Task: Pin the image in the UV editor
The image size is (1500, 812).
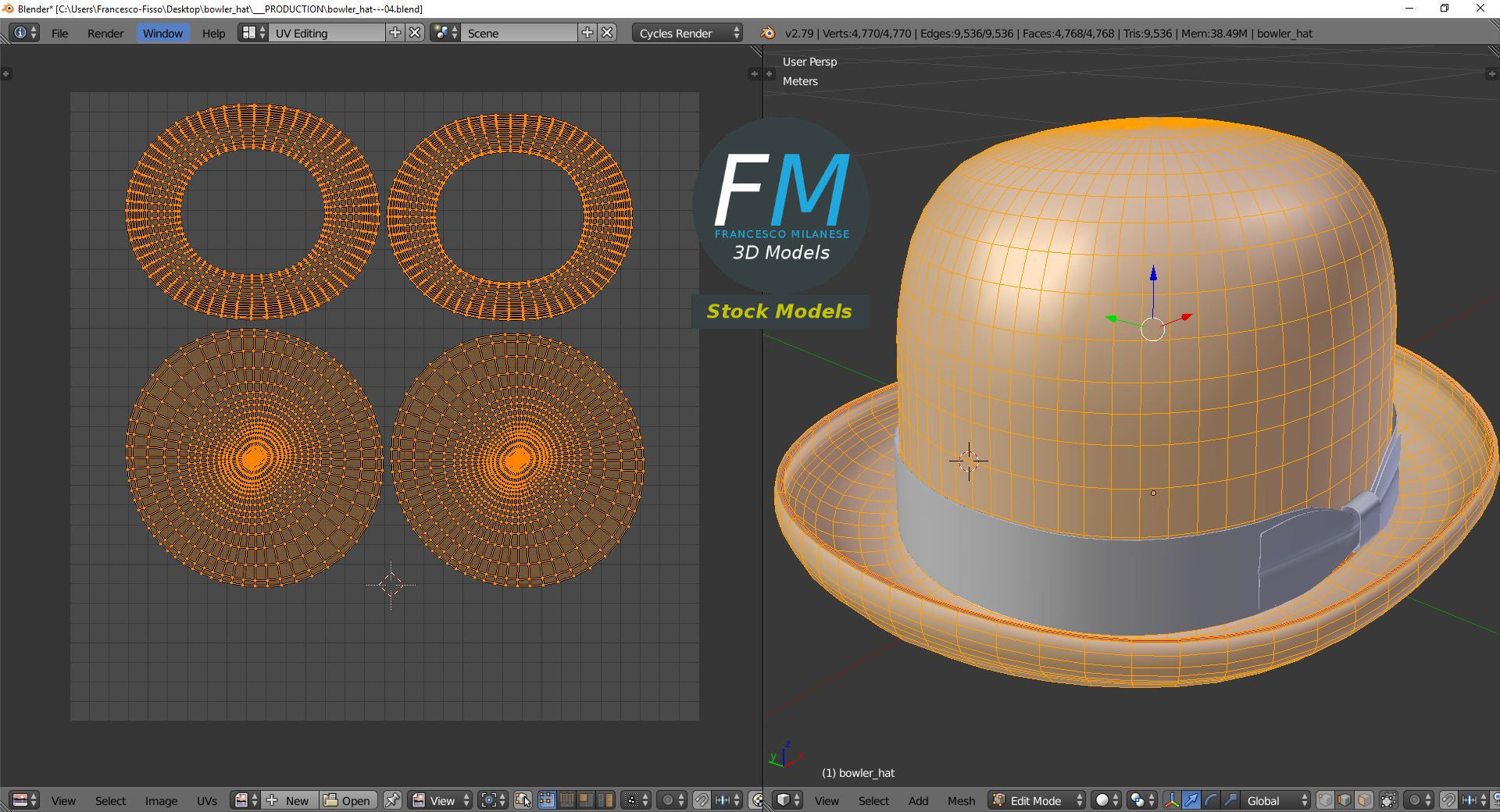Action: (x=392, y=800)
